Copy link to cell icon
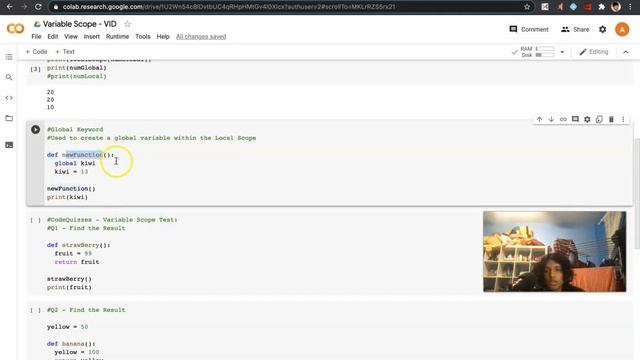This screenshot has width=640, height=360. [563, 119]
